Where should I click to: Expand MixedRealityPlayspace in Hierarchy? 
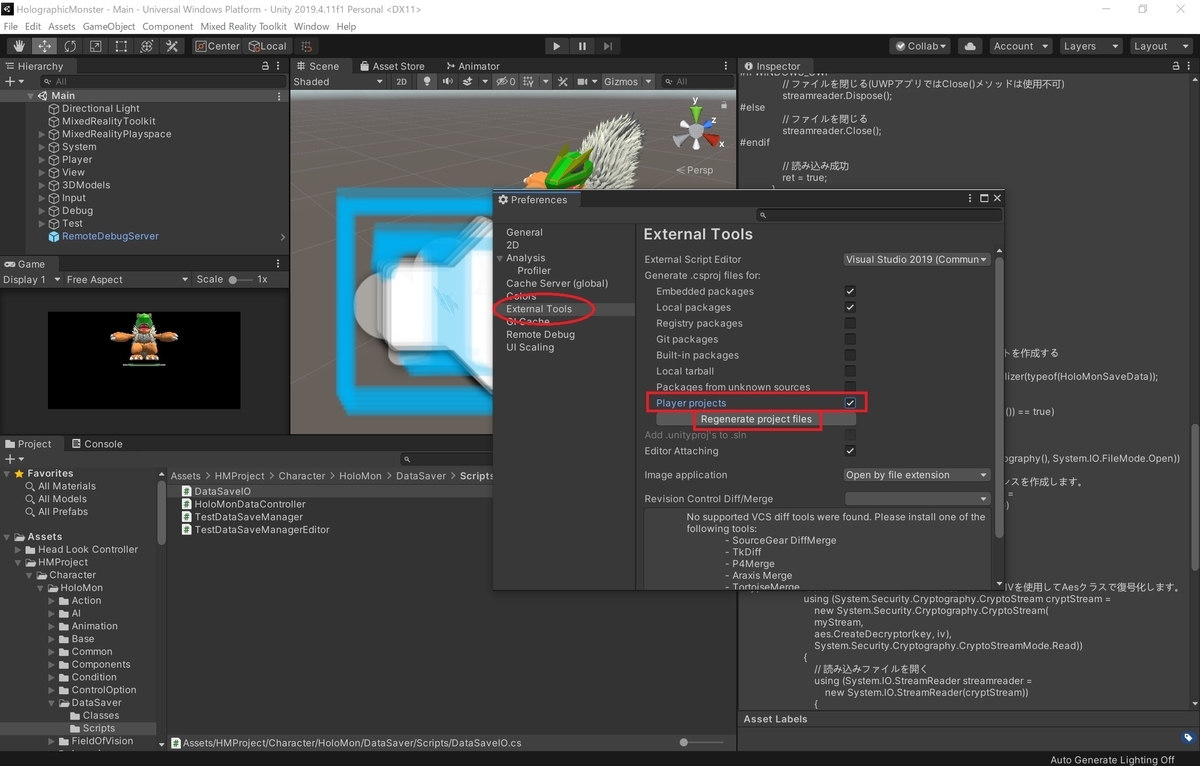click(42, 134)
